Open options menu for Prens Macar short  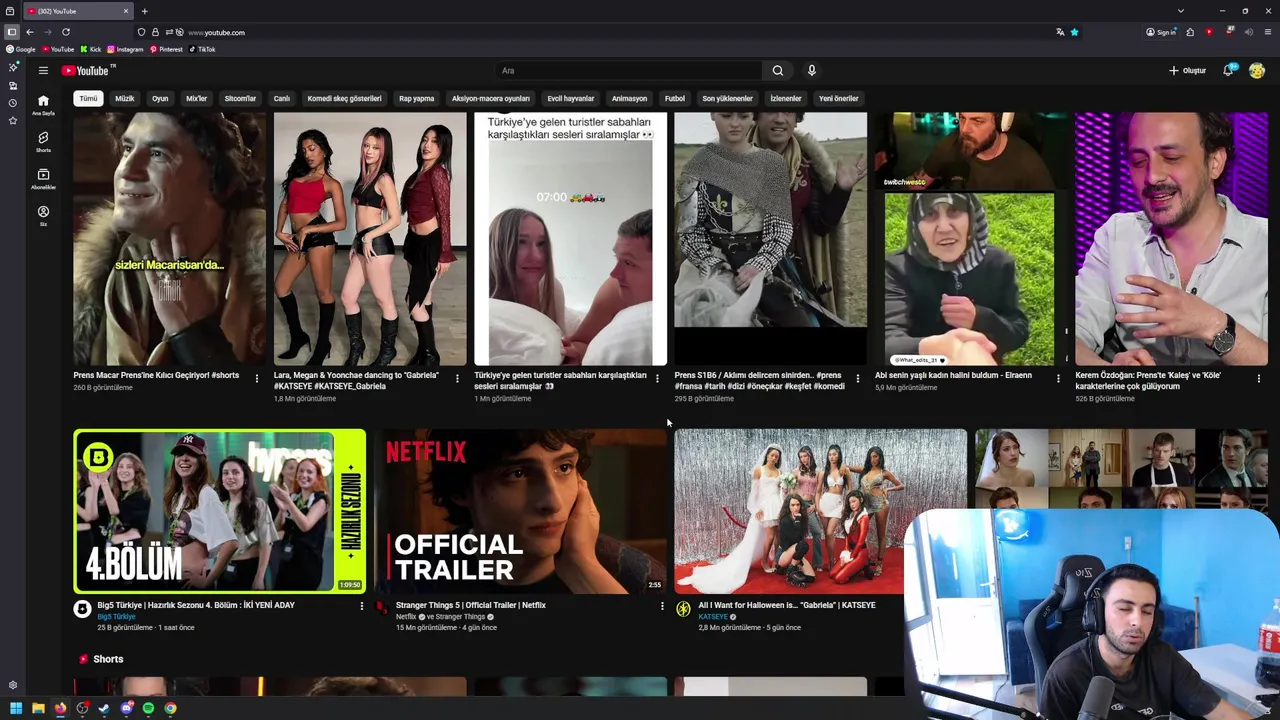pos(257,378)
